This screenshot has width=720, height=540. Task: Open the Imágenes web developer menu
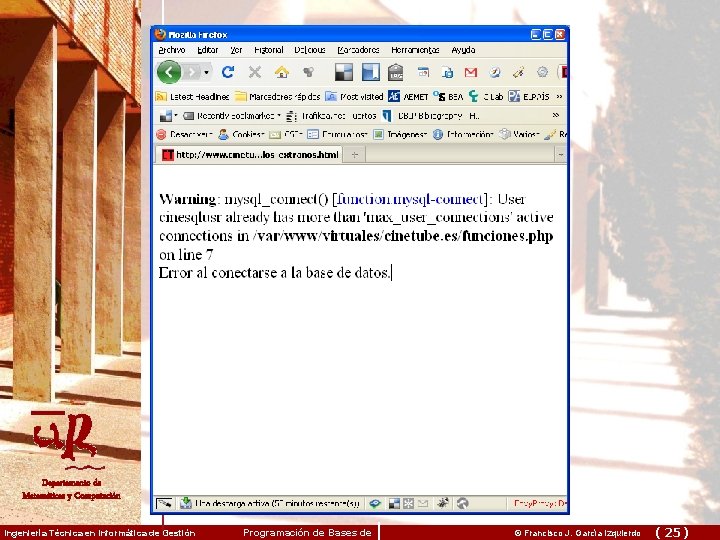point(400,135)
